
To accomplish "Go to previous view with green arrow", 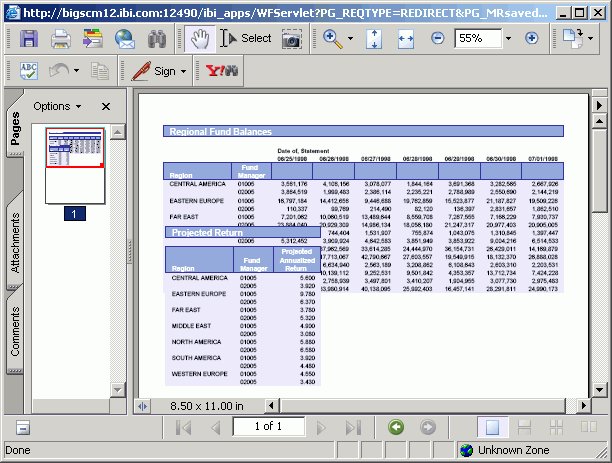I will click(x=396, y=427).
